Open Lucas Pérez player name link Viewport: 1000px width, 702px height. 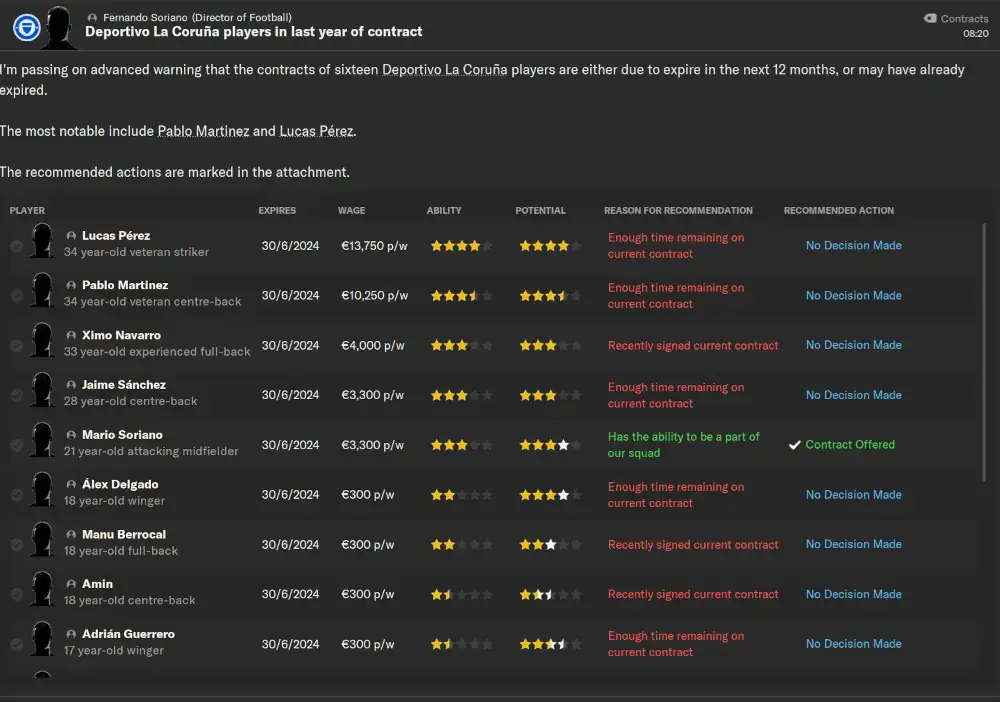116,236
